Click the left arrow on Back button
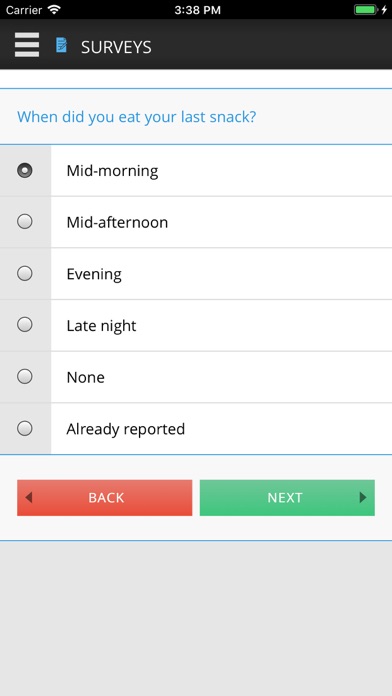This screenshot has width=392, height=696. point(29,498)
